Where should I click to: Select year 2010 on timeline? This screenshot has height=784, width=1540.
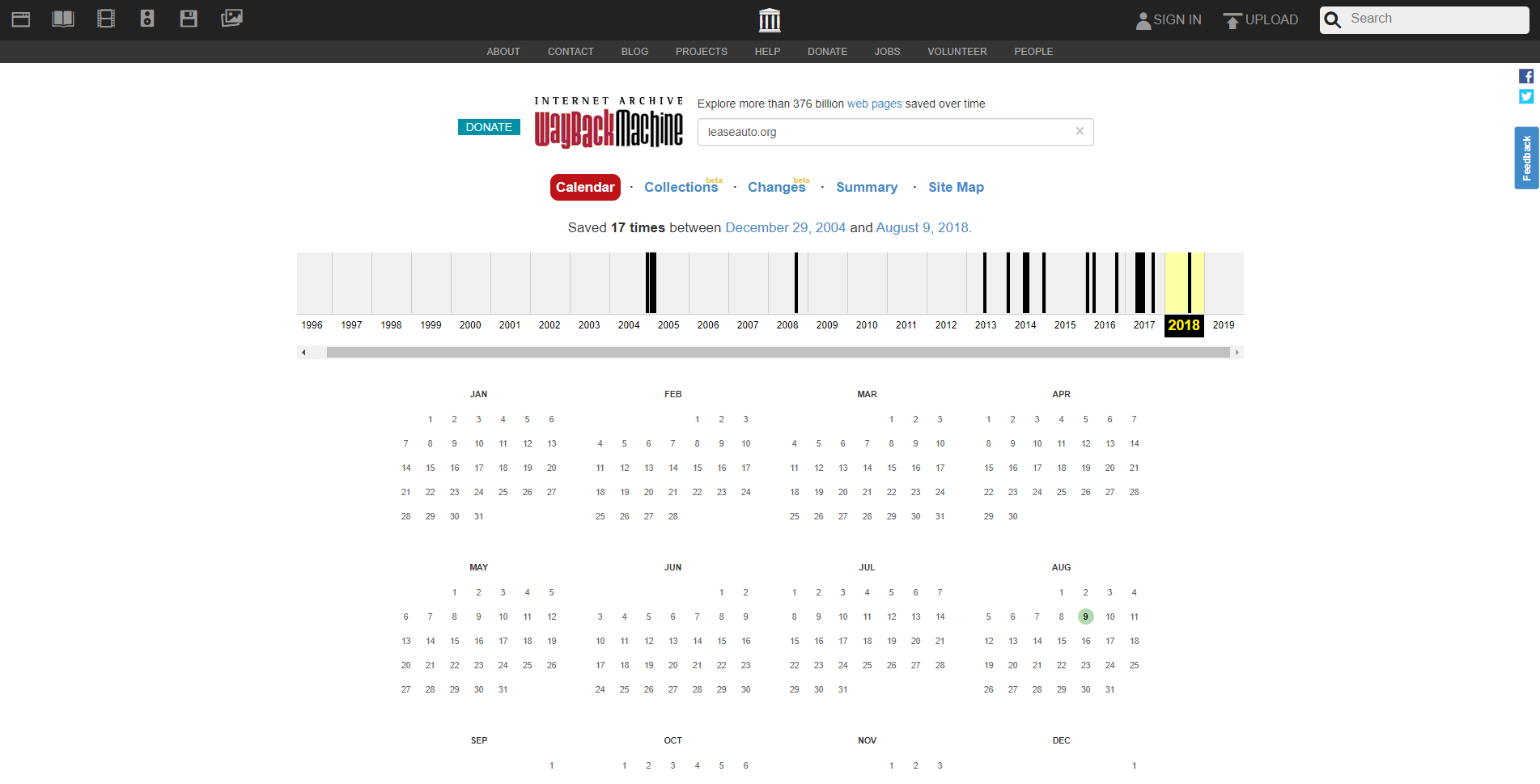(x=867, y=325)
